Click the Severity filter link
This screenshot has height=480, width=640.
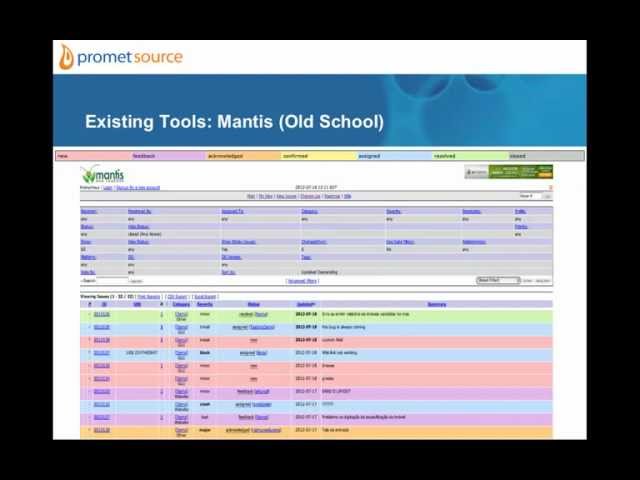click(393, 211)
